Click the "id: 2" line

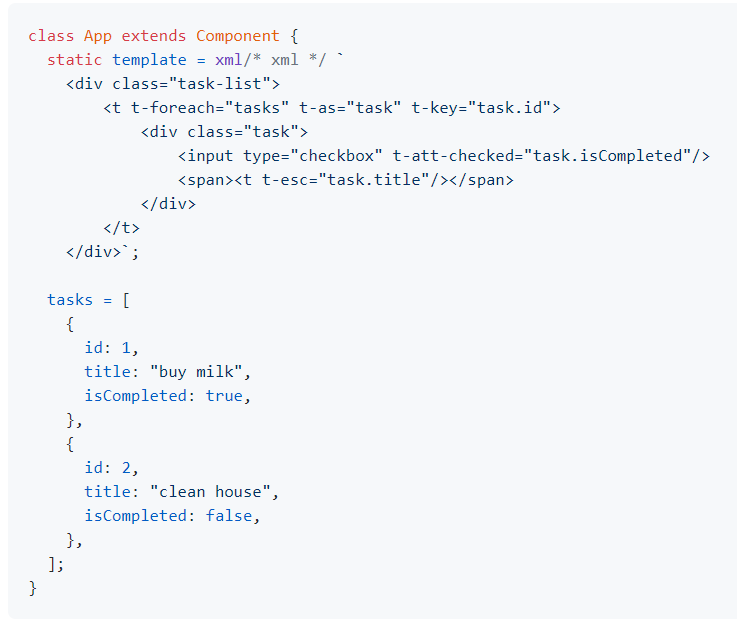click(x=112, y=468)
